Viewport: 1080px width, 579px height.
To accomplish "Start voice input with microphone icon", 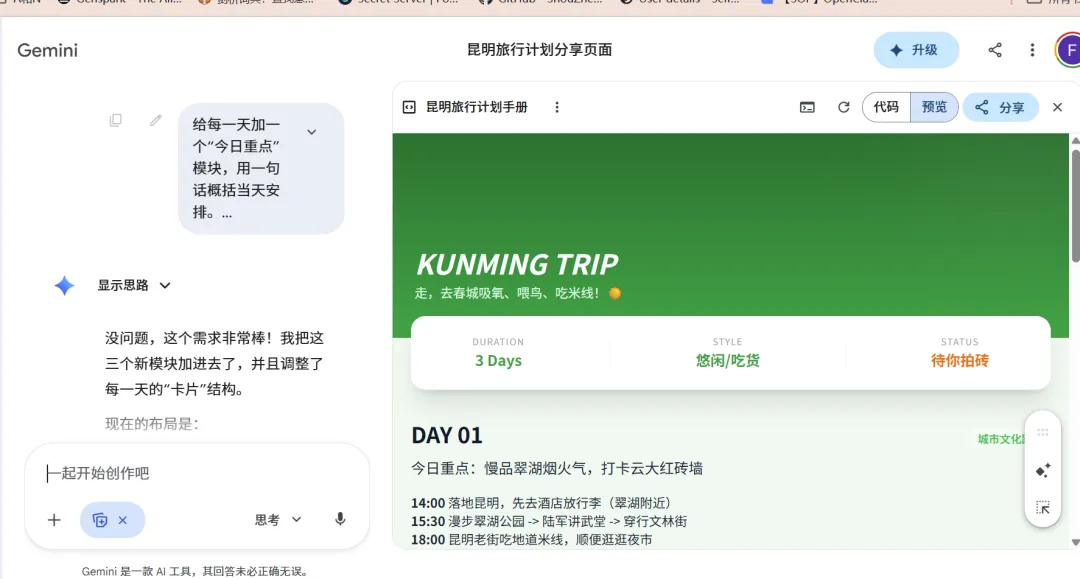I will coord(340,520).
